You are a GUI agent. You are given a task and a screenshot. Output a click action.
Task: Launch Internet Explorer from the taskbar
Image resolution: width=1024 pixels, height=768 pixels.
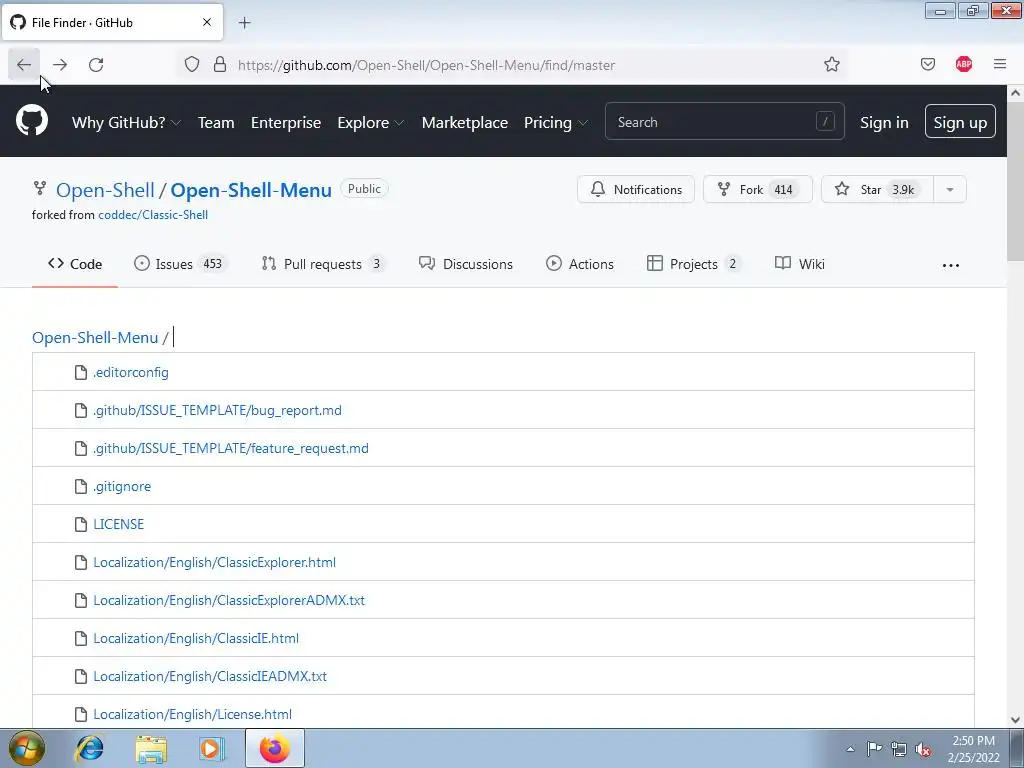(x=89, y=748)
